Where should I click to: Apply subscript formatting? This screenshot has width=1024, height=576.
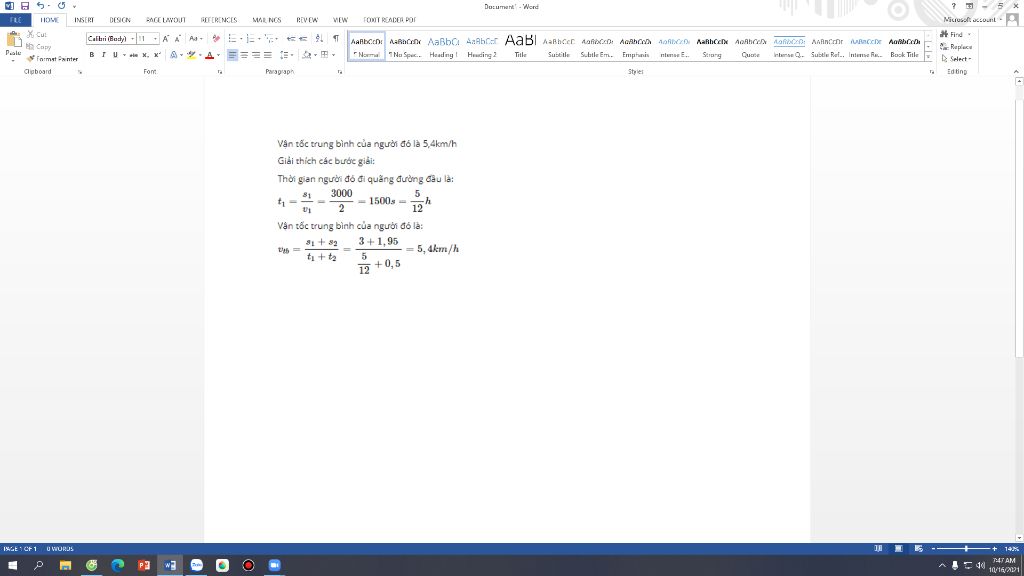(145, 55)
